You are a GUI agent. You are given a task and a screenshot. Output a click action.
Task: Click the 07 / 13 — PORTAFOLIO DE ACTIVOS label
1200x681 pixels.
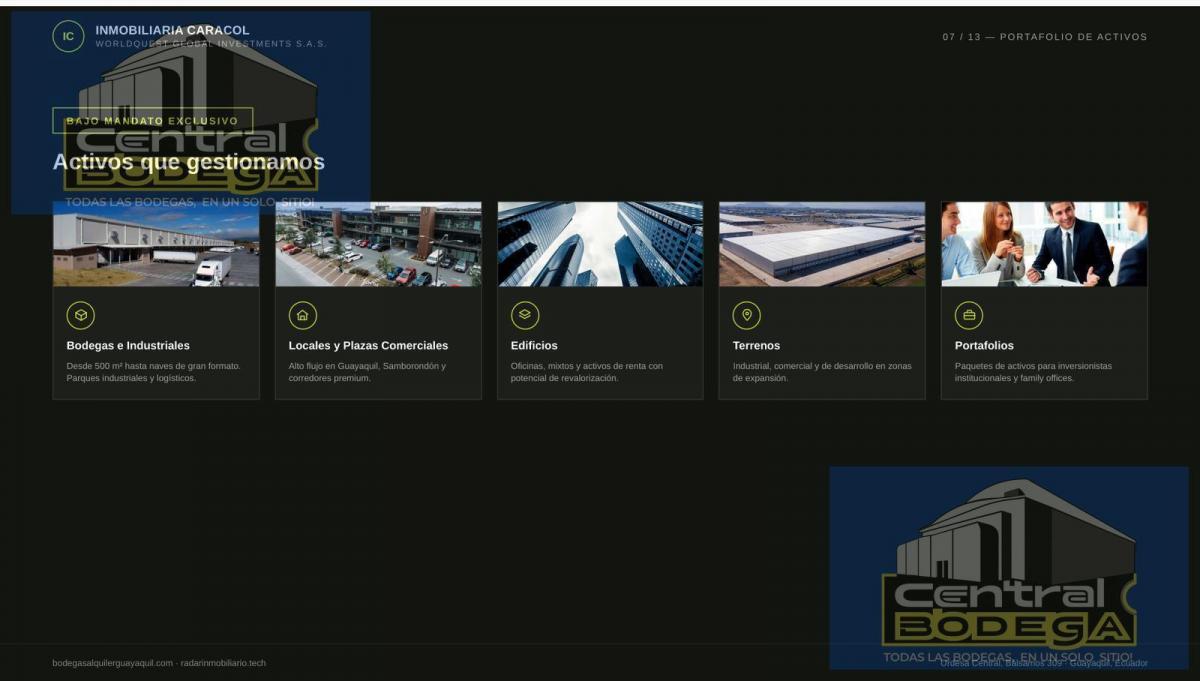1045,37
